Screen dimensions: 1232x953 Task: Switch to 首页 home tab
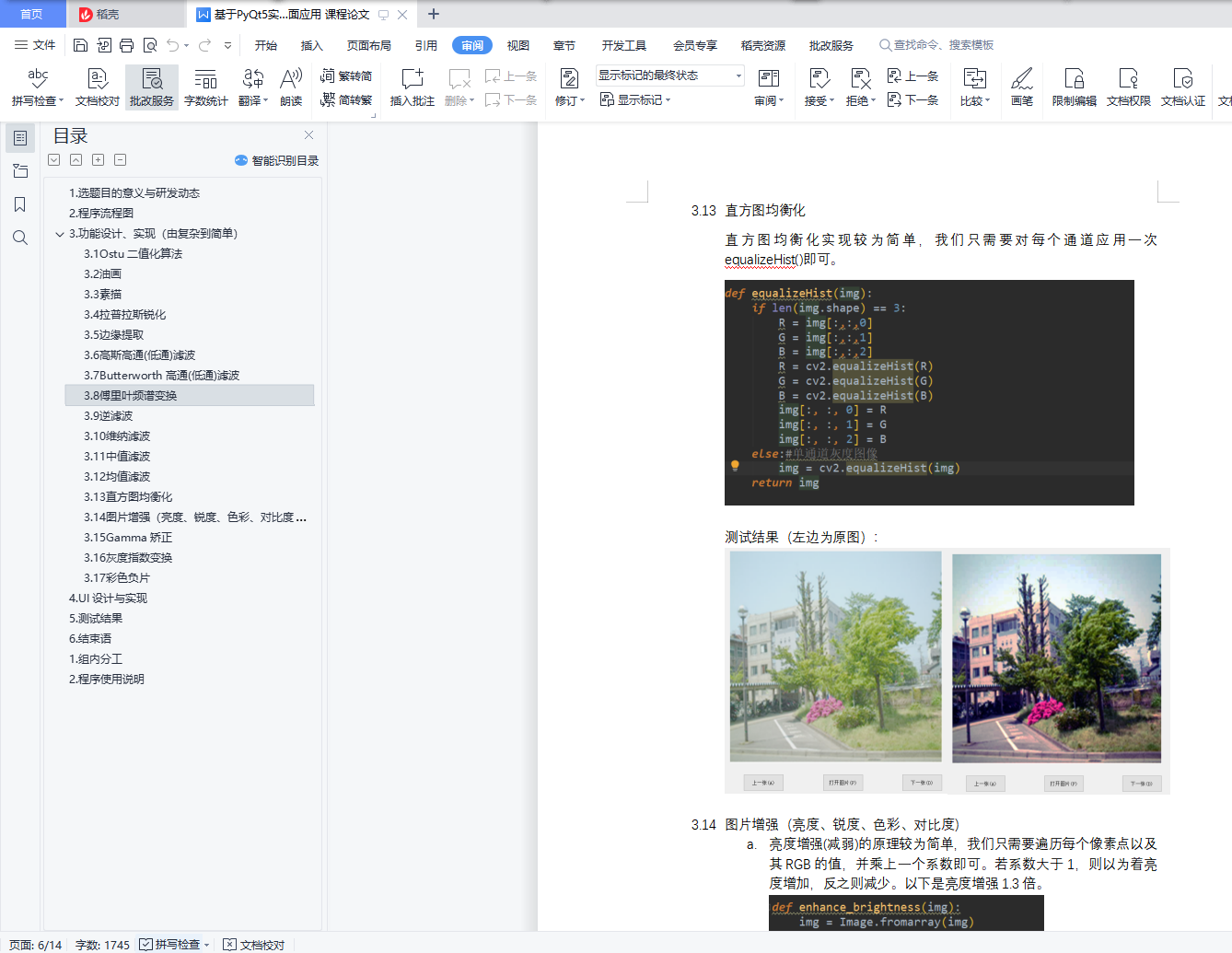click(x=32, y=14)
